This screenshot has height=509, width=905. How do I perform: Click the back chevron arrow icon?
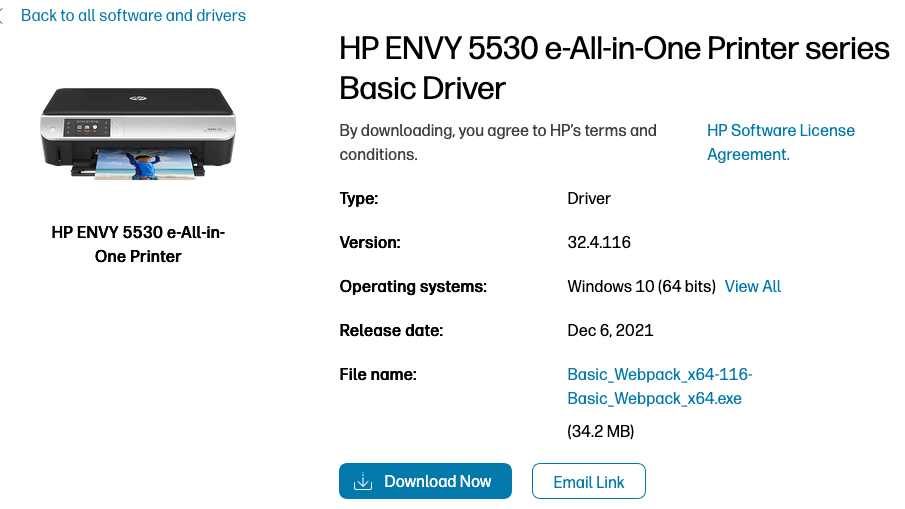(3, 16)
